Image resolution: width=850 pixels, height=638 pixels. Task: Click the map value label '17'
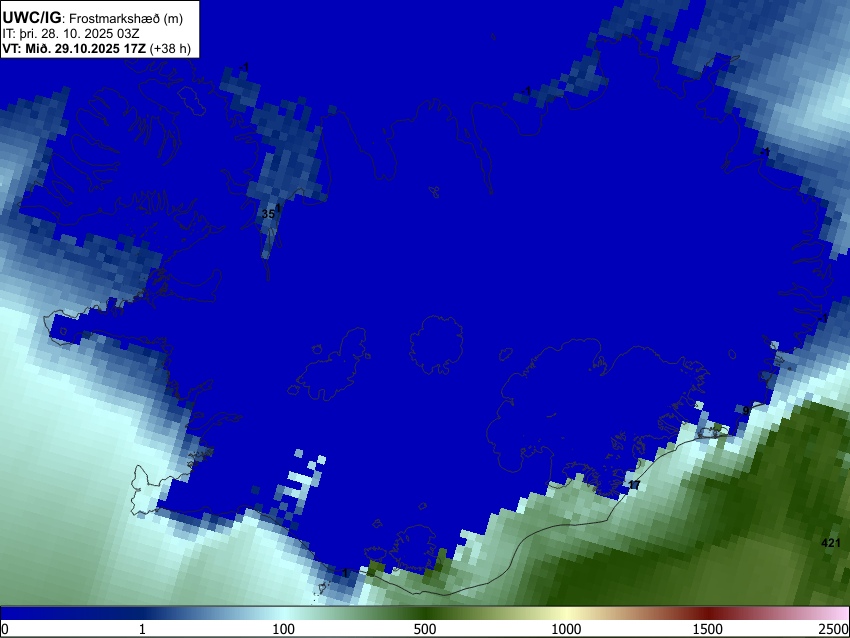point(634,485)
